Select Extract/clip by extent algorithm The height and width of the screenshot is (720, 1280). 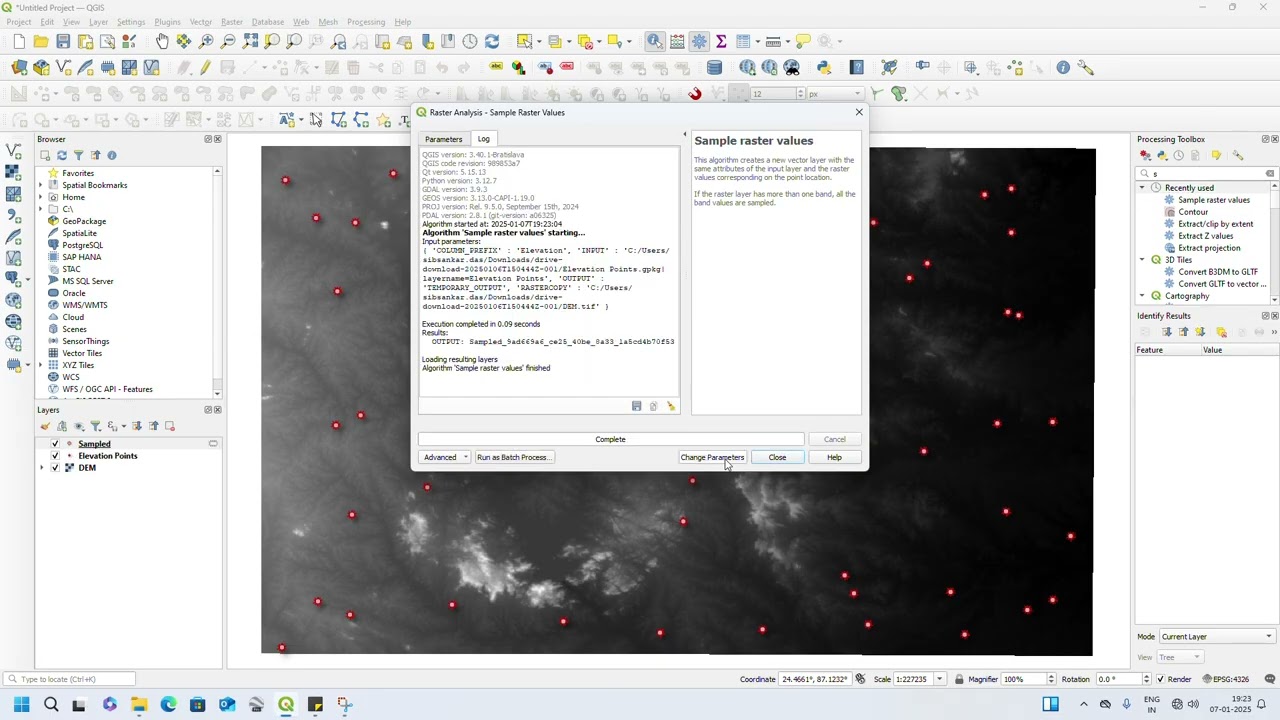point(1215,224)
